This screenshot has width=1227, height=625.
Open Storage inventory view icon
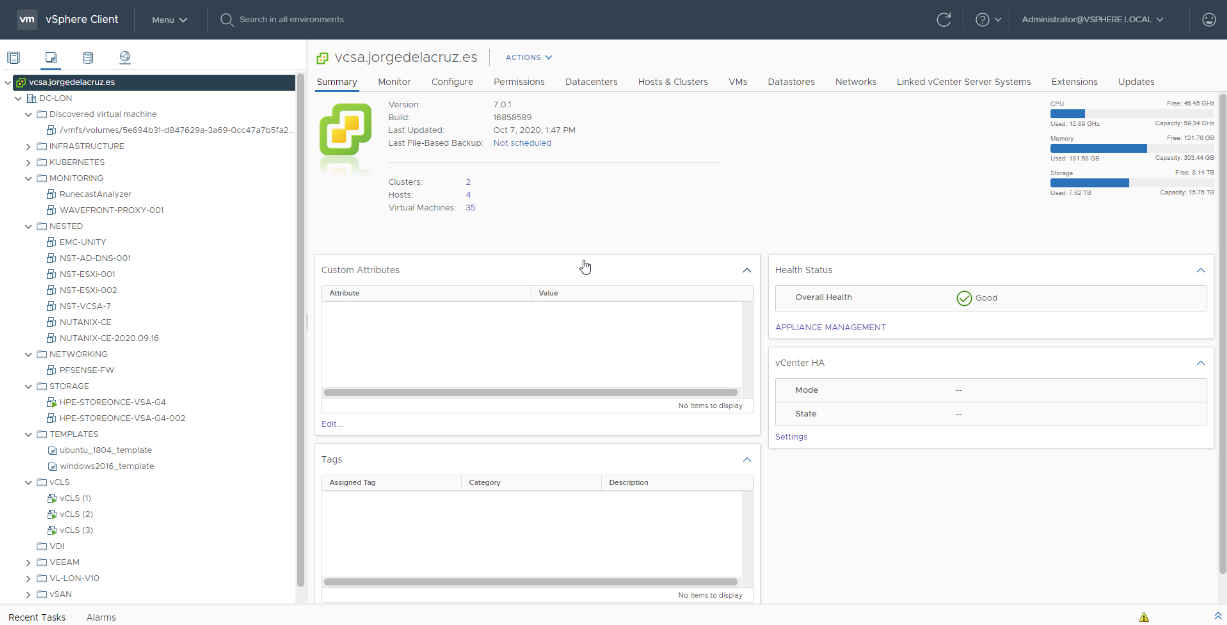[87, 58]
